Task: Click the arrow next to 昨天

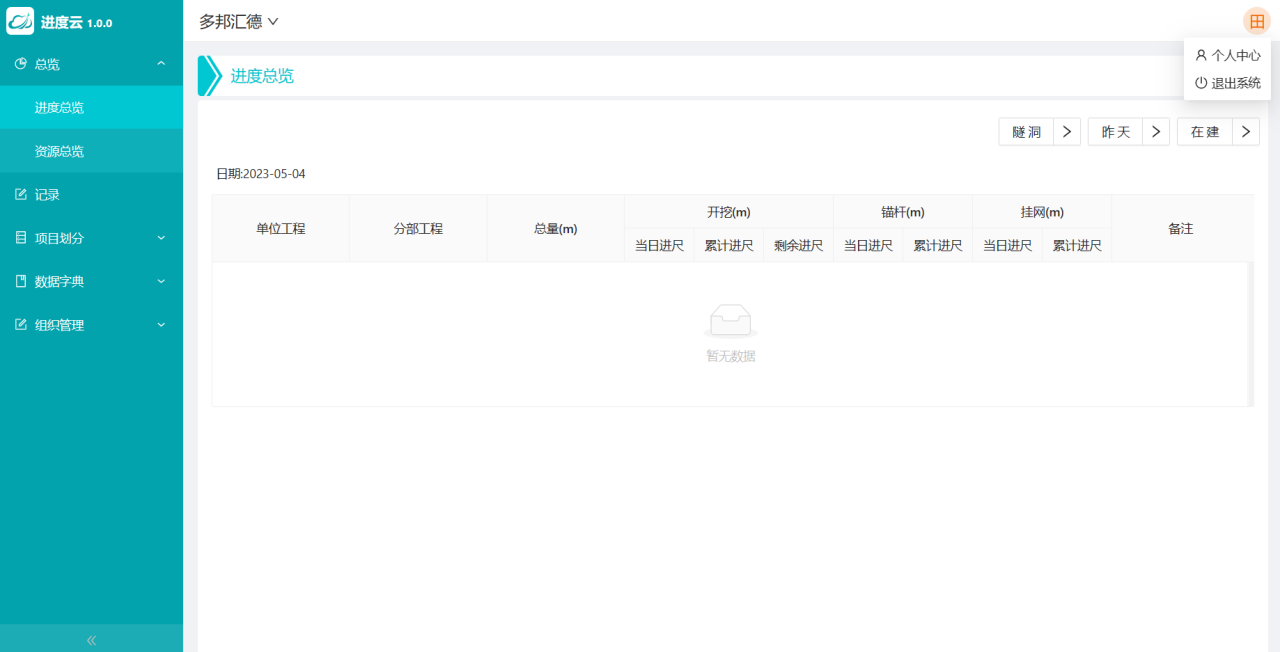Action: pos(1156,132)
